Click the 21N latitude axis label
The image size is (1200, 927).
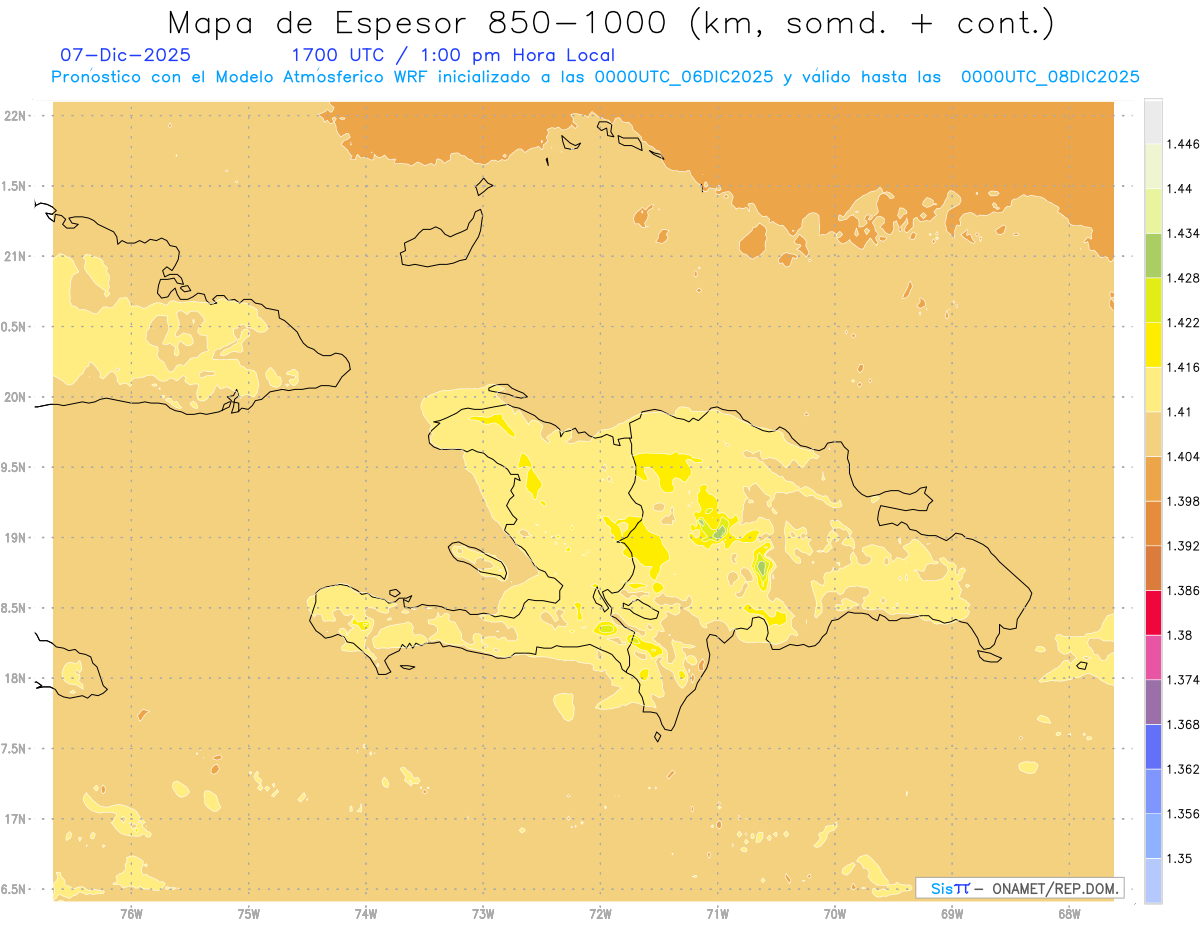pos(16,257)
